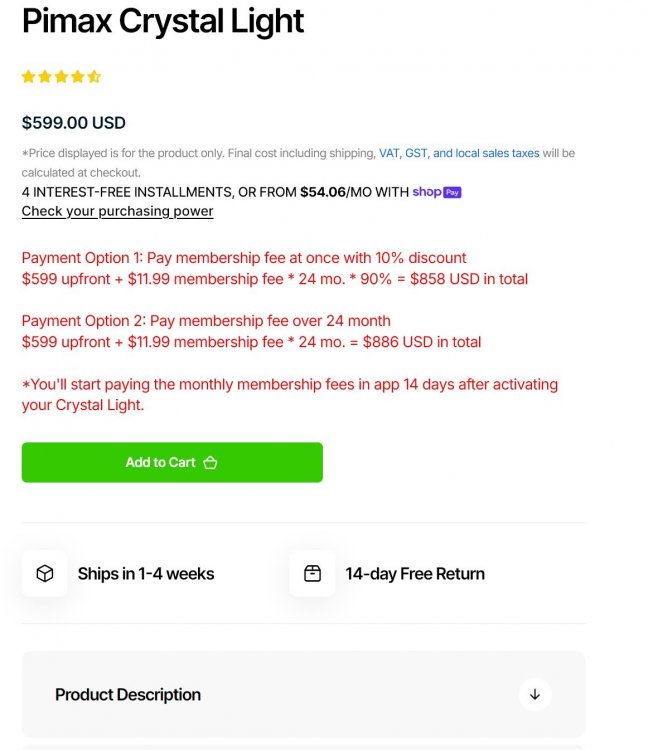Click the $54.06/MO installment amount

[x=334, y=192]
